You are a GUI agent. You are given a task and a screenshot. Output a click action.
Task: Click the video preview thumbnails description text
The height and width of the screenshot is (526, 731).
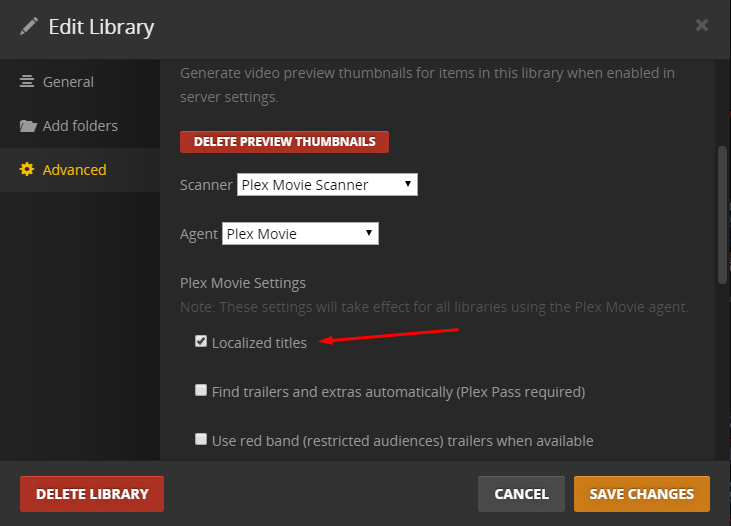[427, 85]
